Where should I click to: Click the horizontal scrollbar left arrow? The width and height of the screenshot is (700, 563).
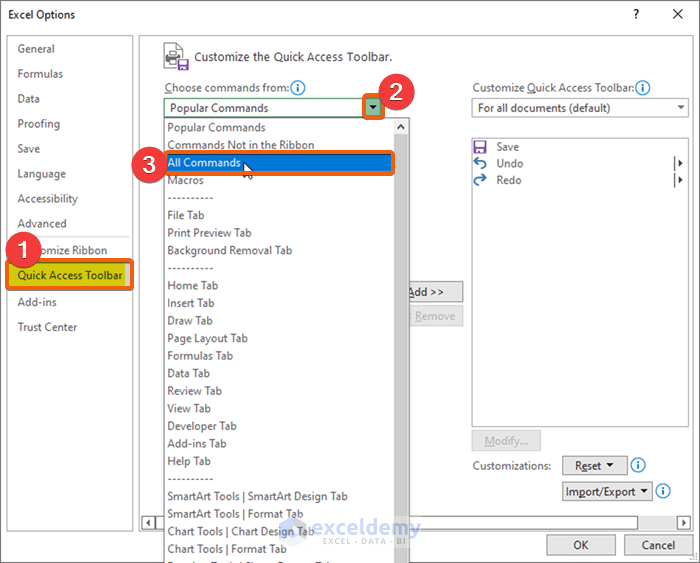148,522
